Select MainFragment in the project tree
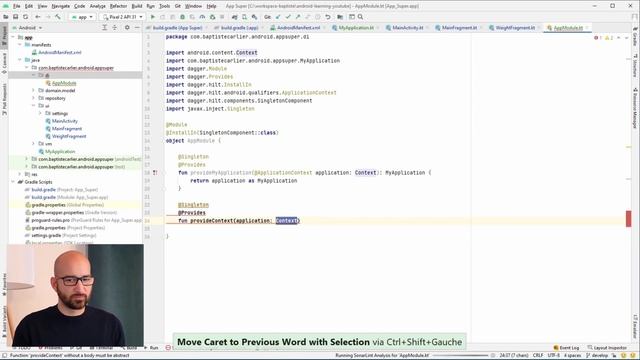The width and height of the screenshot is (640, 360). pos(67,129)
